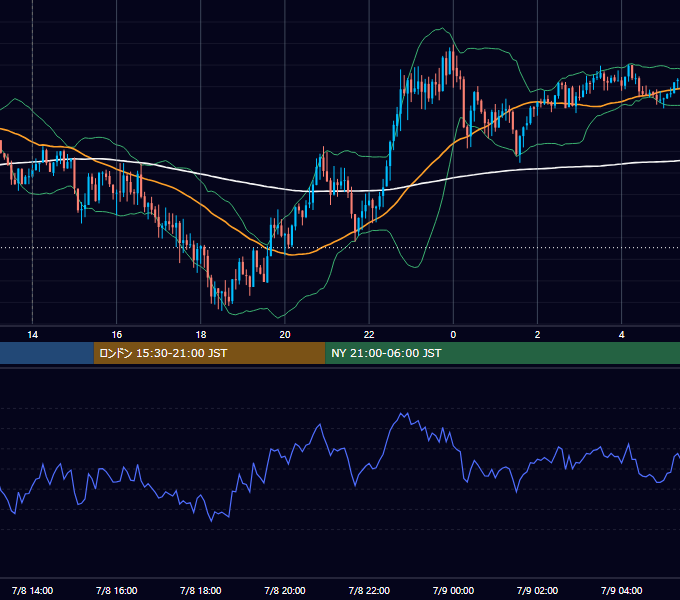Screen dimensions: 680x600
Task: Click the 0 hour tick label
Action: point(453,335)
